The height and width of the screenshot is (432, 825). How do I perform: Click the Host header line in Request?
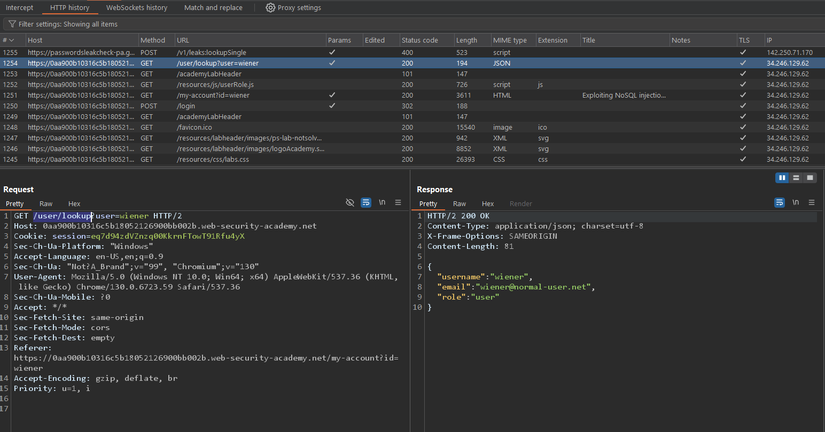click(165, 226)
